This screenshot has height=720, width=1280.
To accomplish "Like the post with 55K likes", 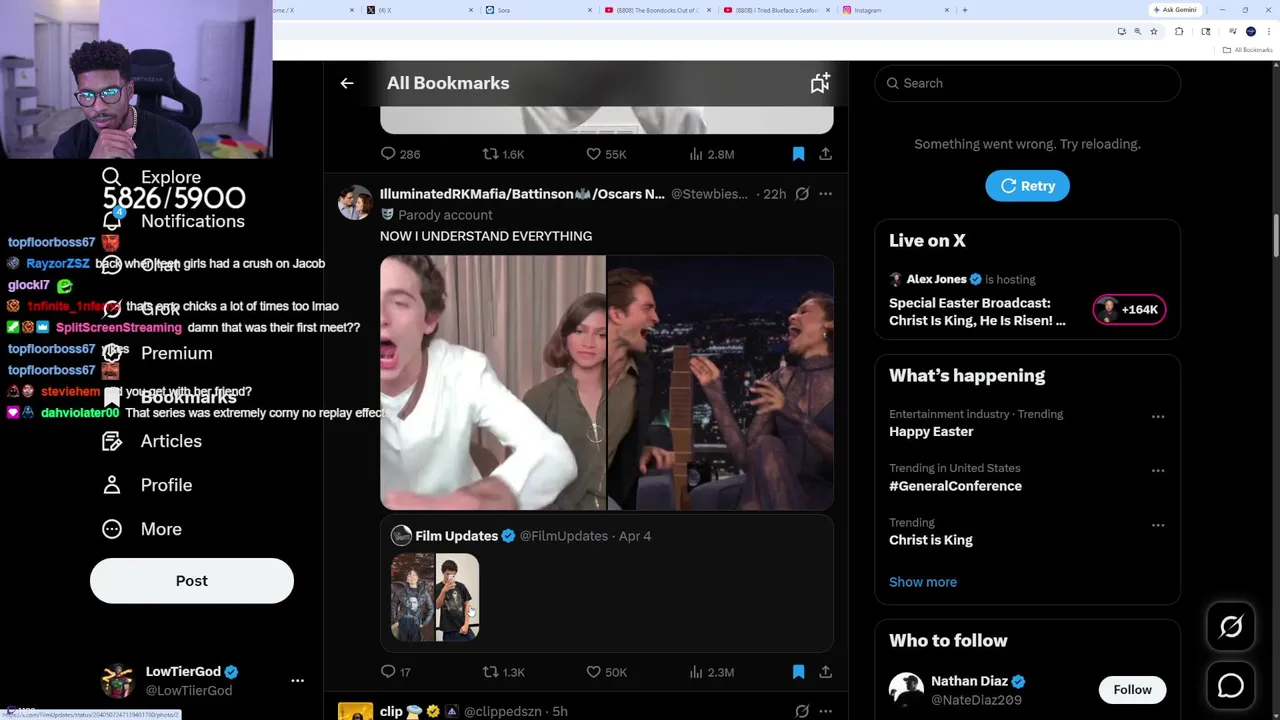I will click(606, 154).
